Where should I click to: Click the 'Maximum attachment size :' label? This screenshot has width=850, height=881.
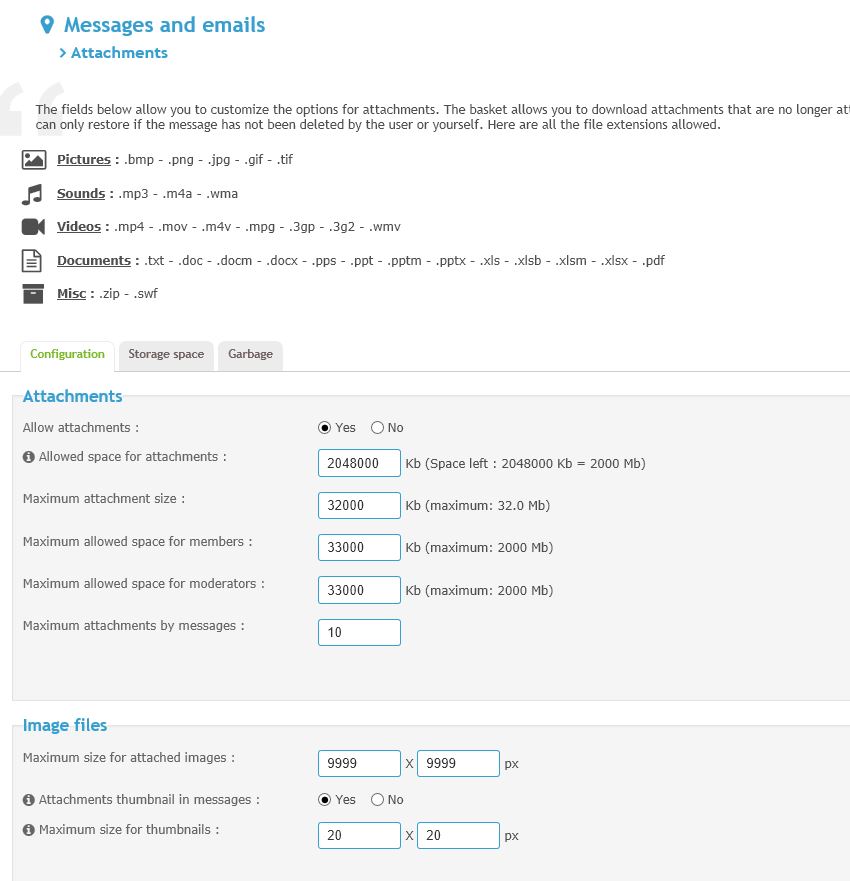pyautogui.click(x=104, y=498)
